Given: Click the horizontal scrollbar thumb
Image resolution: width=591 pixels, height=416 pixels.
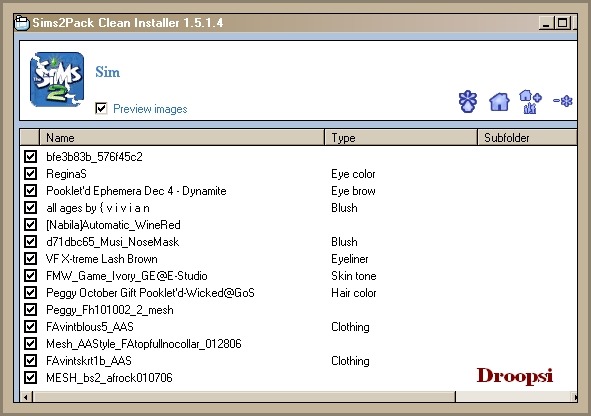Looking at the screenshot, I should 244,397.
